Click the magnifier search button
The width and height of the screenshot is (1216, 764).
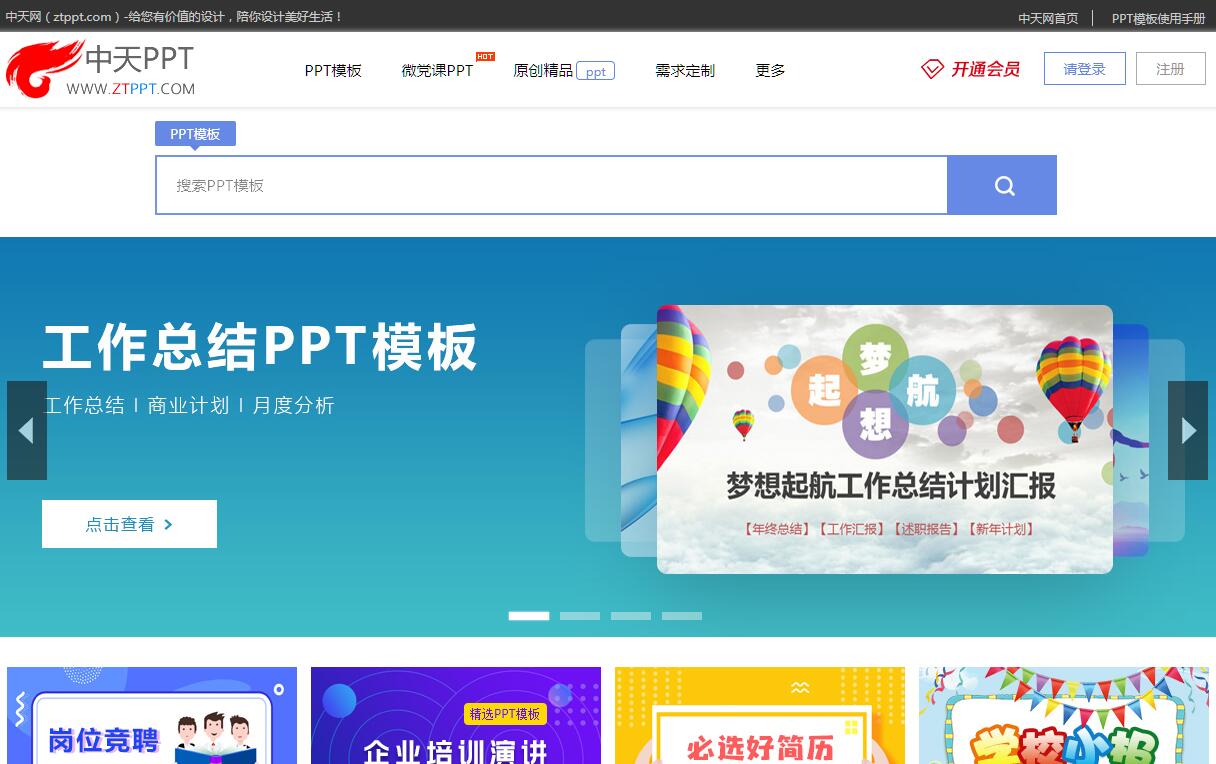[1002, 185]
